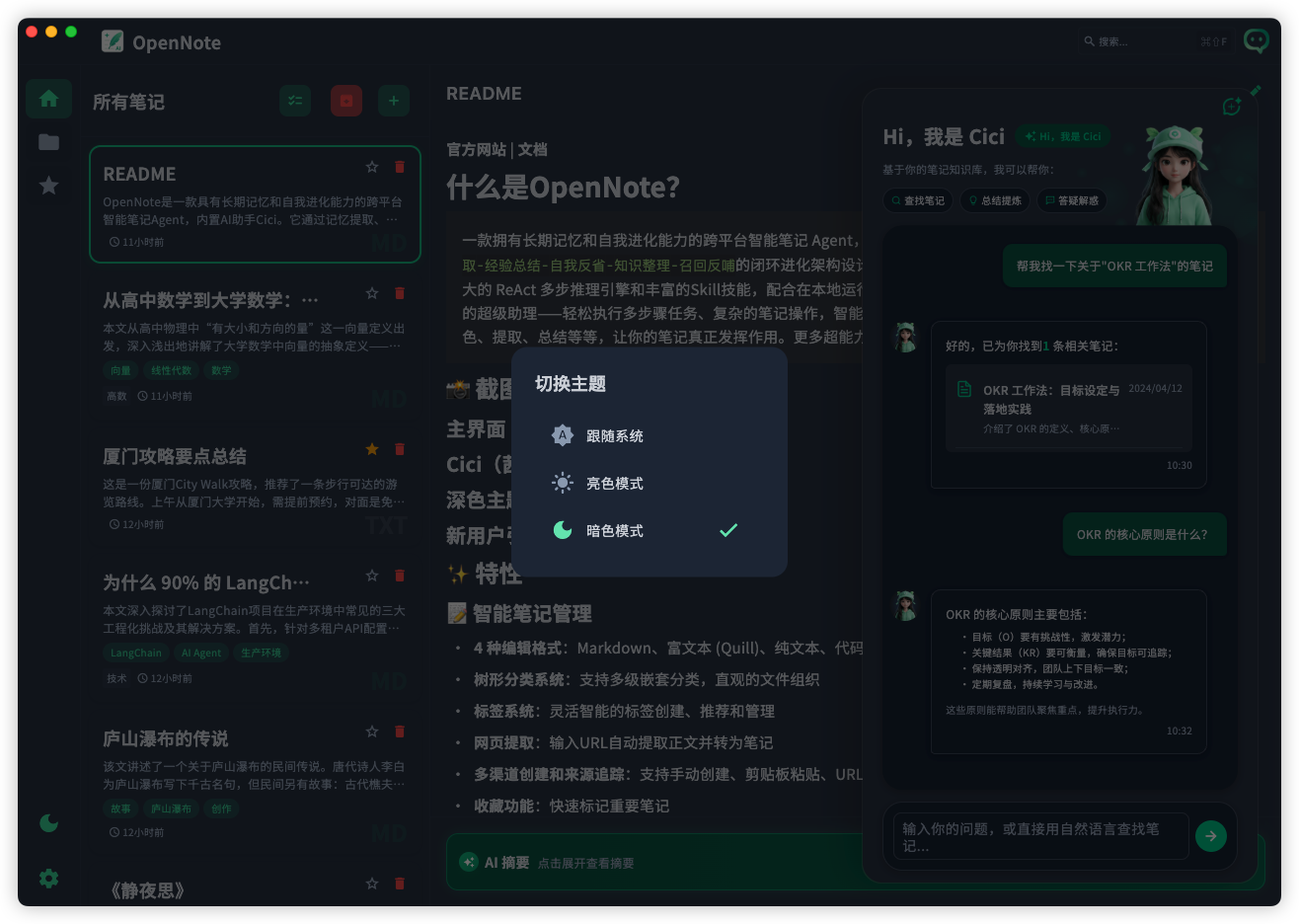Click the batch select checklist button
This screenshot has width=1299, height=924.
point(295,101)
